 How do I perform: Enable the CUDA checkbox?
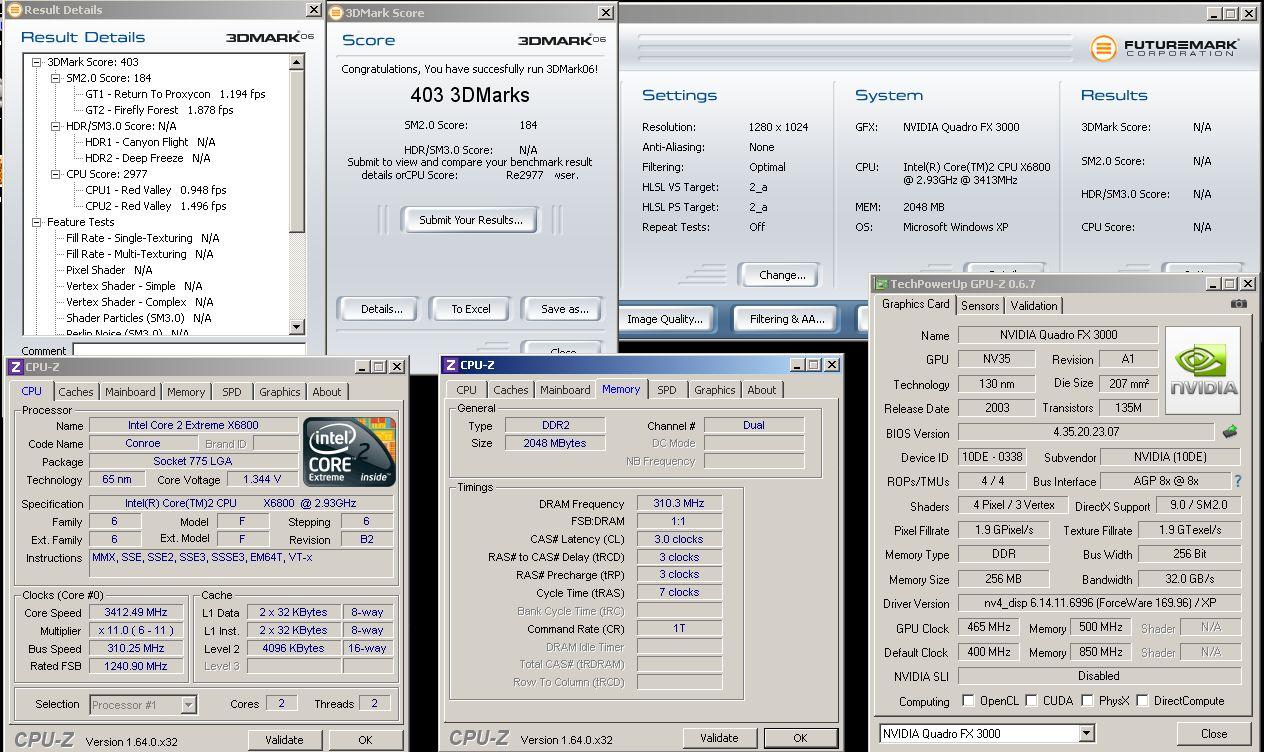(x=1031, y=701)
